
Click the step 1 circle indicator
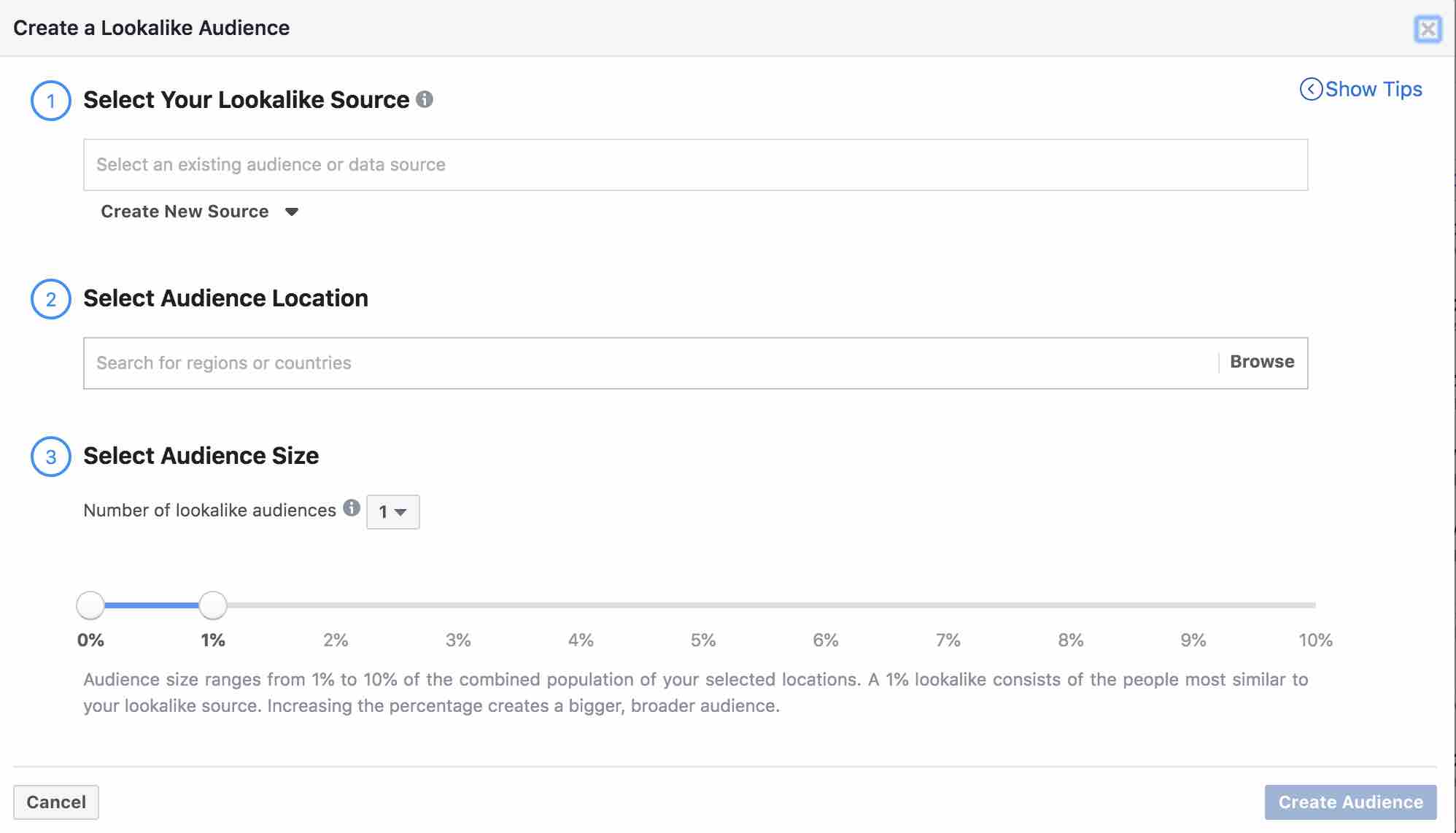[50, 100]
